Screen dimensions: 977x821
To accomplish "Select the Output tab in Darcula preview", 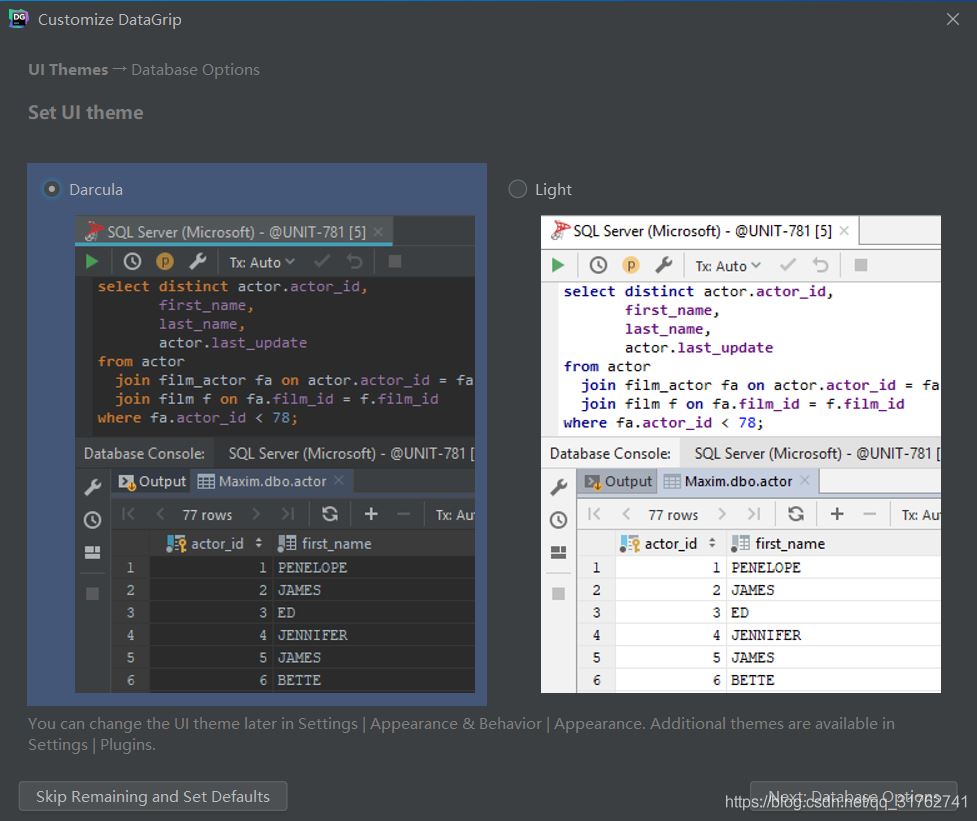I will [153, 481].
